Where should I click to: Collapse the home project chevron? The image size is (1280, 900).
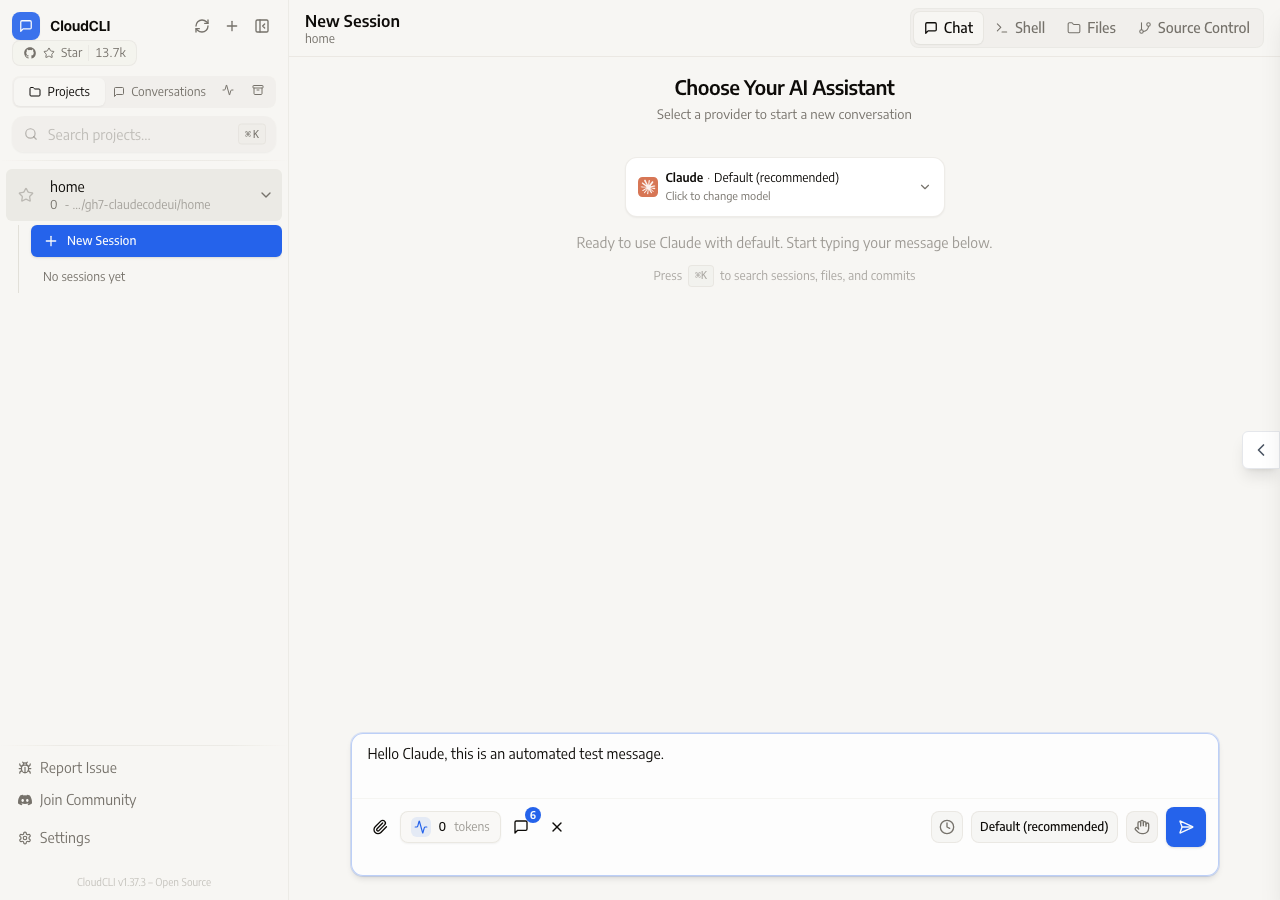click(266, 195)
